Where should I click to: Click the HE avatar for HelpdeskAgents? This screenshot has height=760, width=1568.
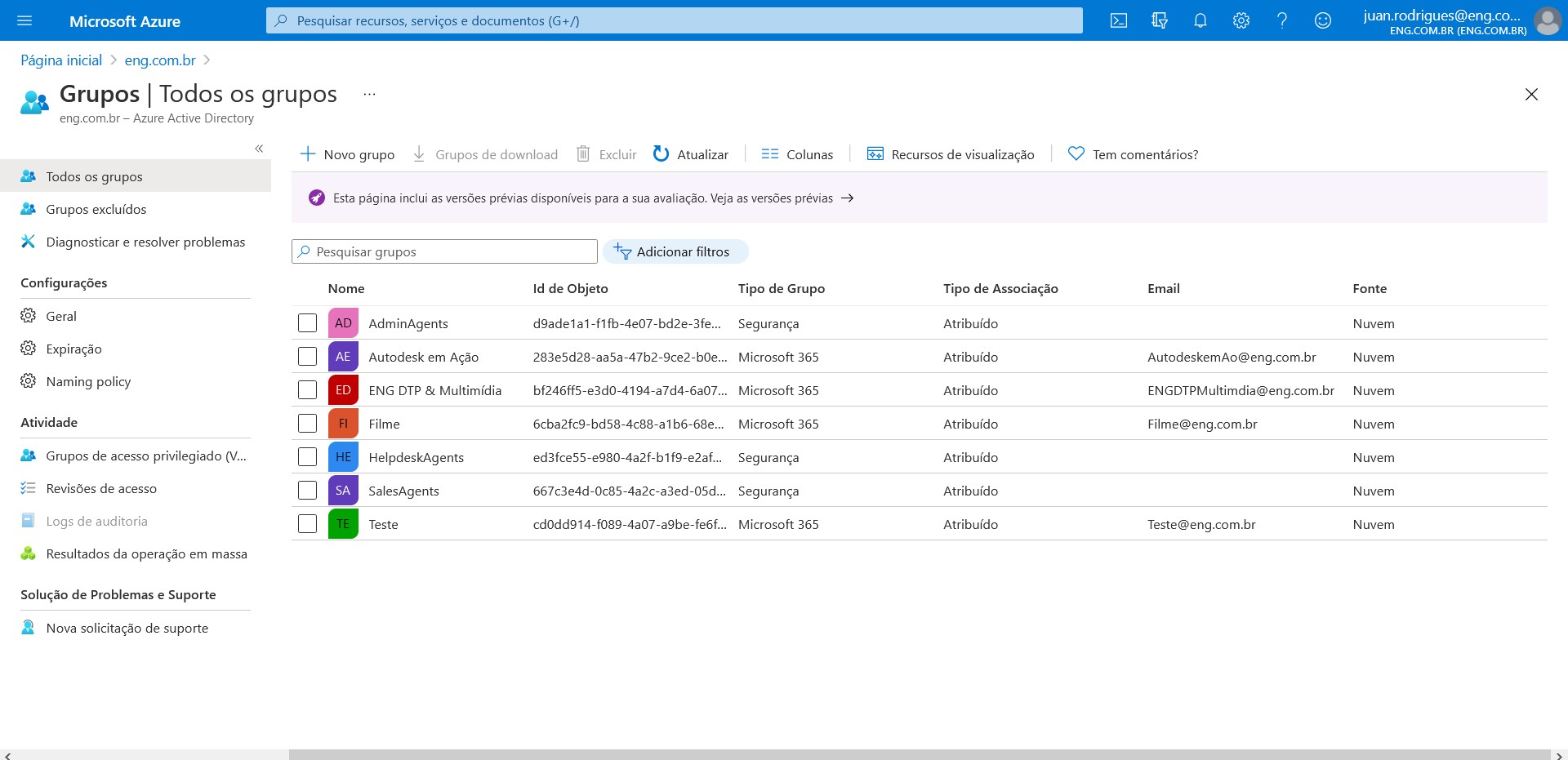343,457
